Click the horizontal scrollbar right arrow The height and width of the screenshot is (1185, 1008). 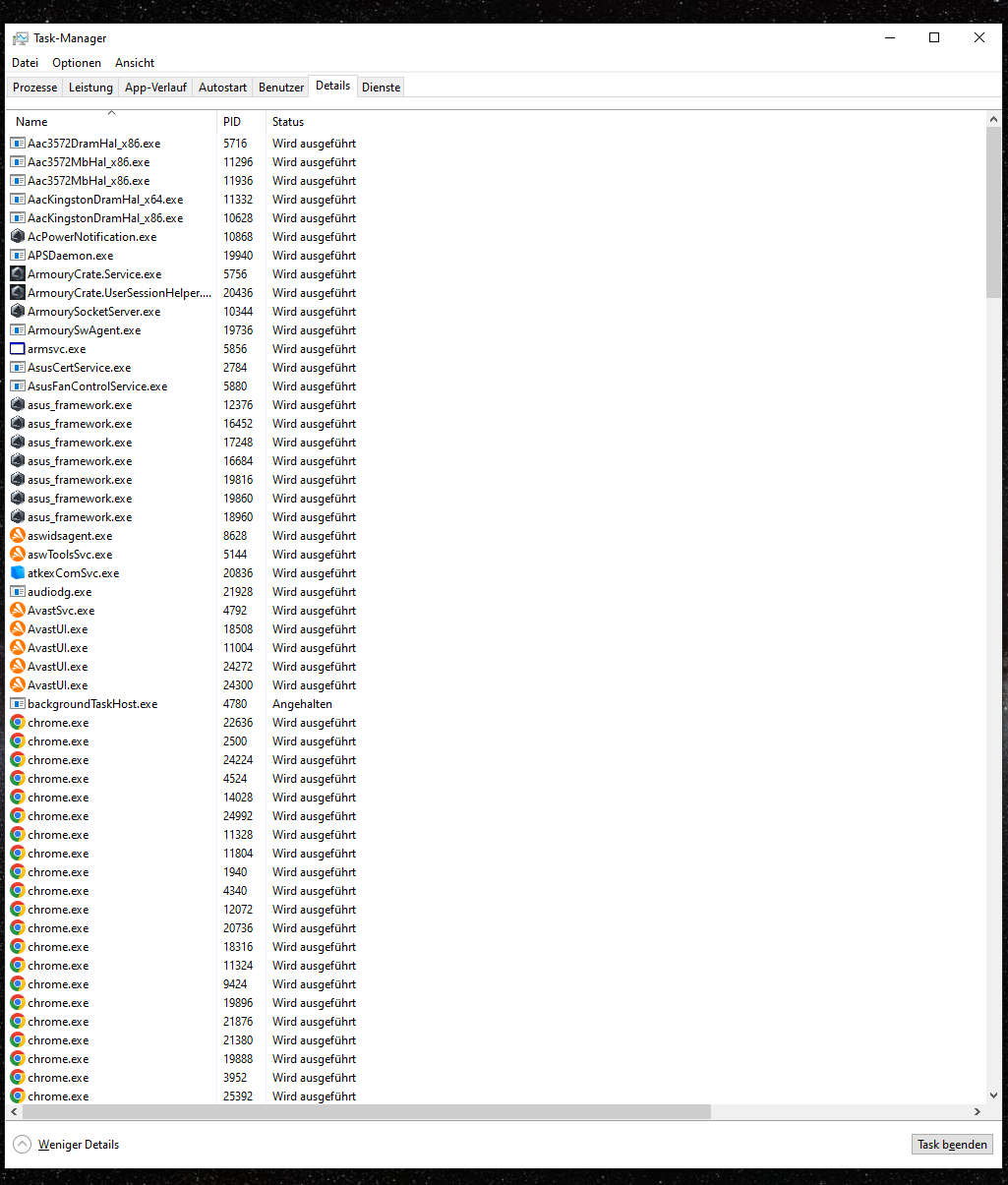977,1111
